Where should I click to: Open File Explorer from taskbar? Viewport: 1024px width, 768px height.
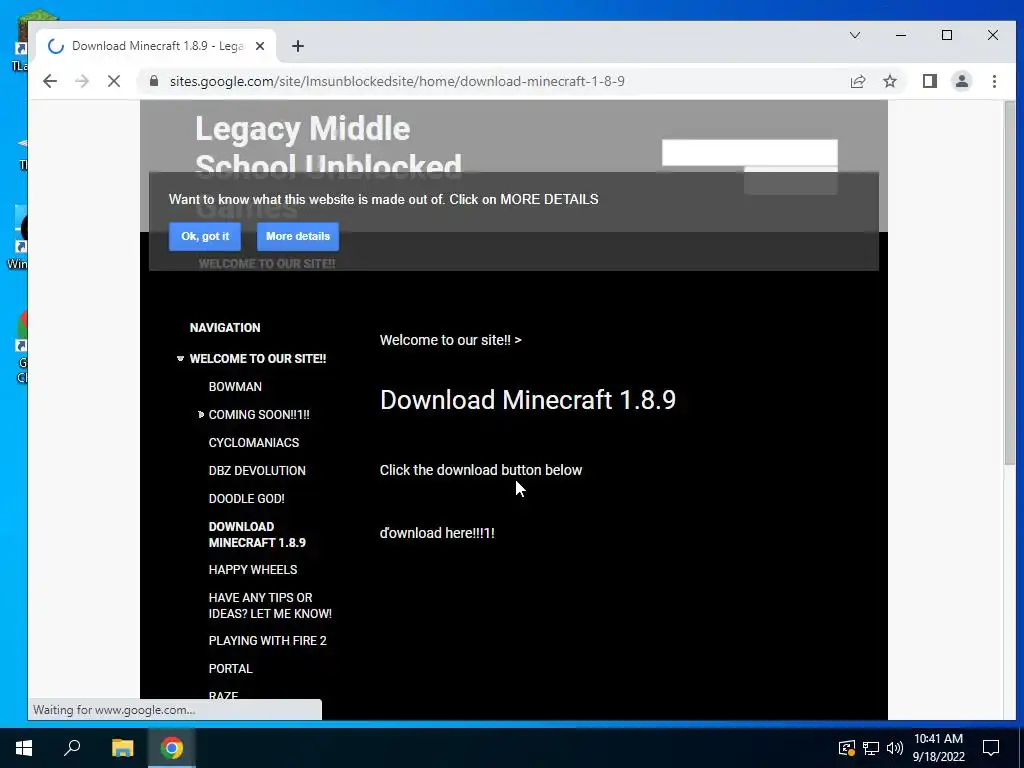coord(122,748)
